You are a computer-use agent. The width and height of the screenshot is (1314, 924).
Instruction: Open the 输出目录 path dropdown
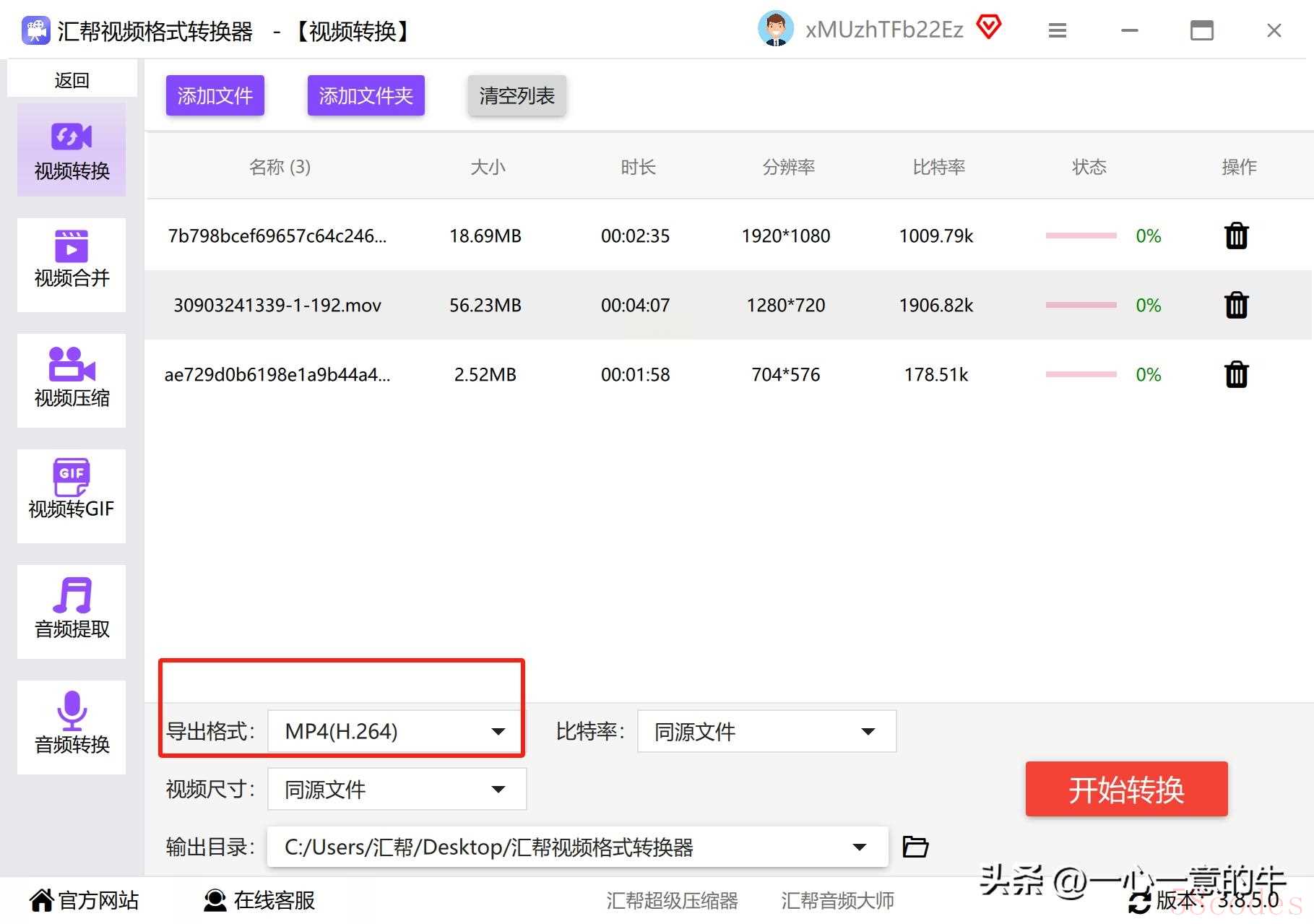(577, 847)
